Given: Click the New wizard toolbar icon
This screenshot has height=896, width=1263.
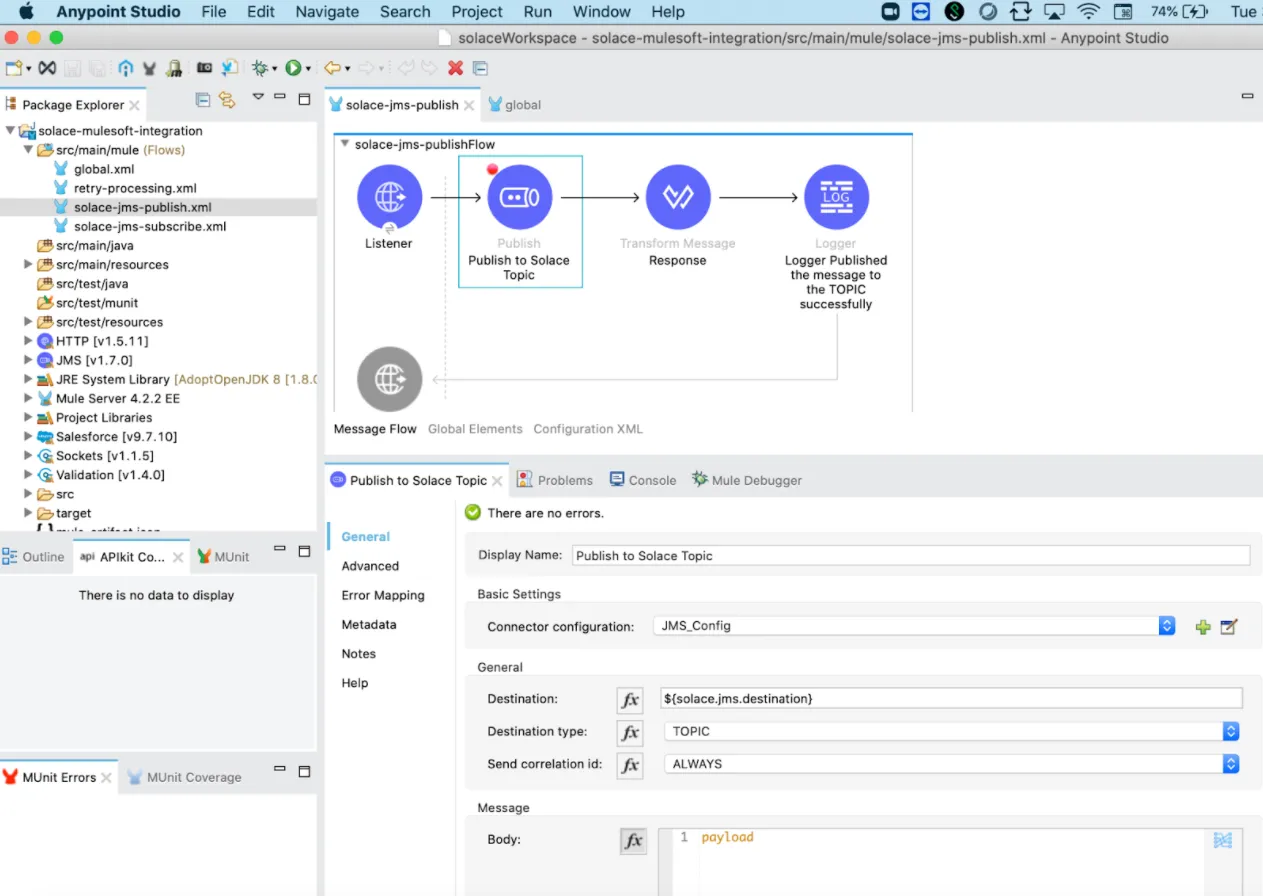Looking at the screenshot, I should [14, 68].
